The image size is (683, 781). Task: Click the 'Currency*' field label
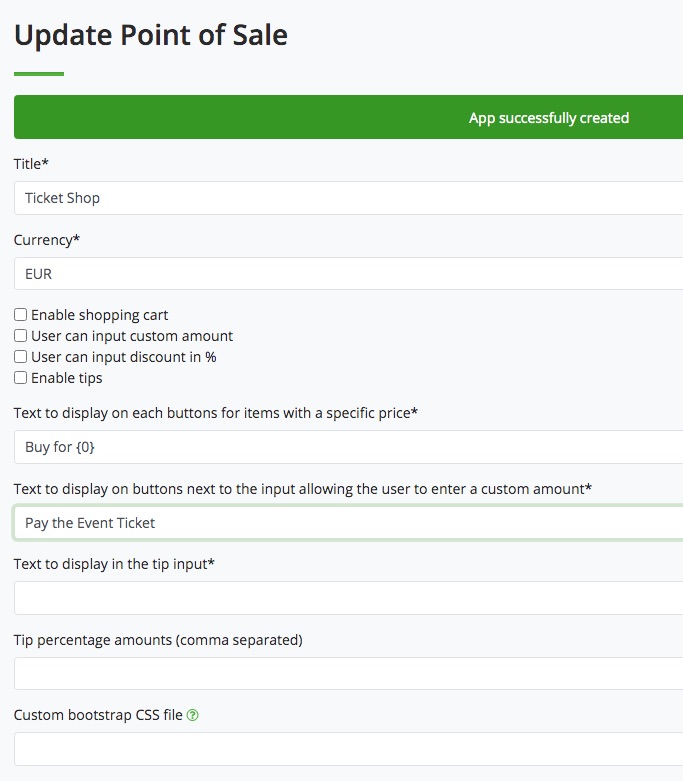click(x=46, y=240)
